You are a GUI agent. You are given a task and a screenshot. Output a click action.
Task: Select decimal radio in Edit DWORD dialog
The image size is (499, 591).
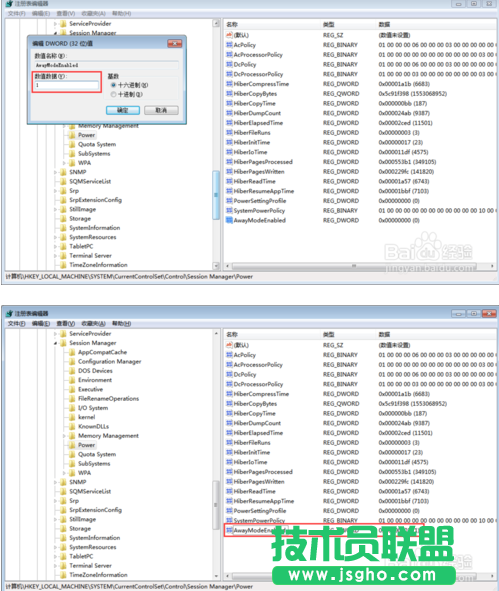[113, 94]
